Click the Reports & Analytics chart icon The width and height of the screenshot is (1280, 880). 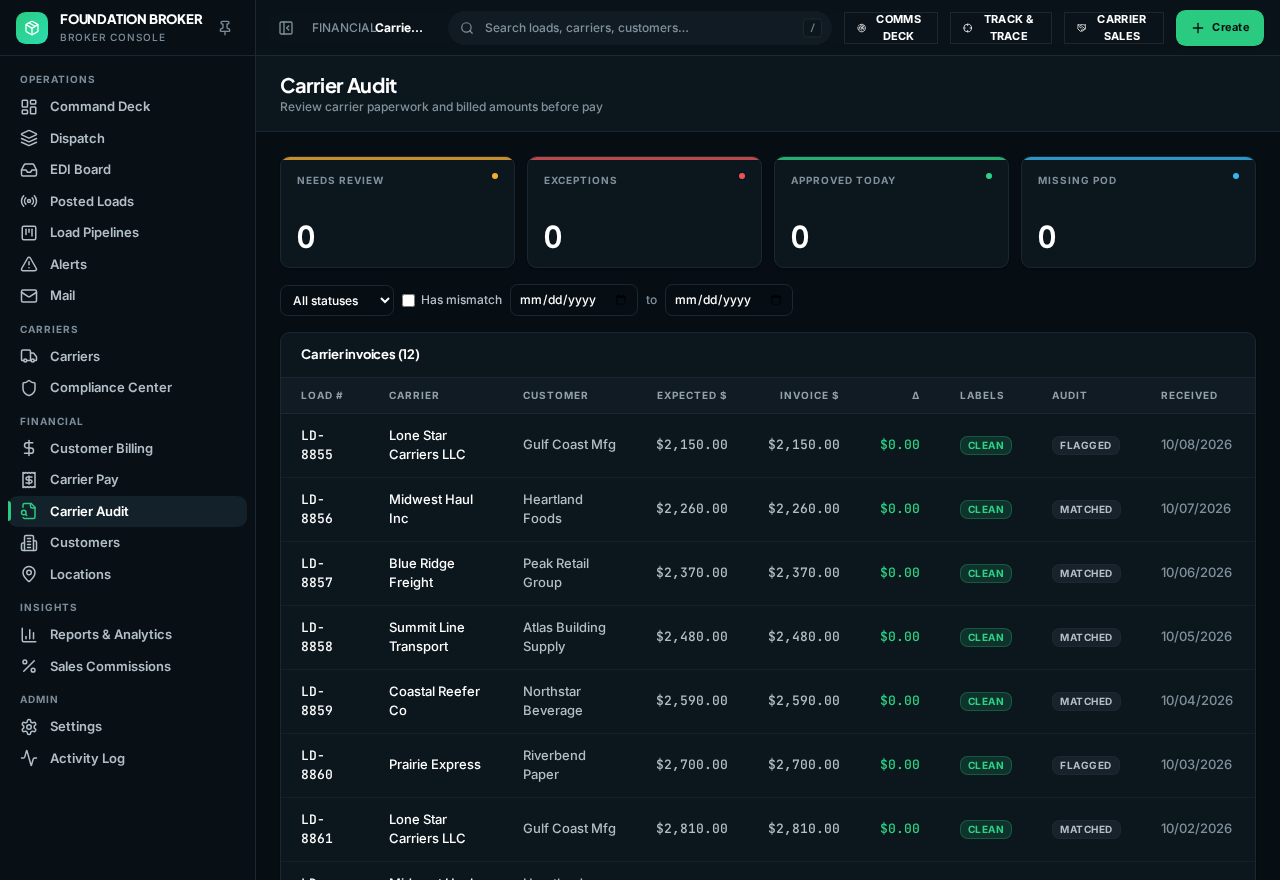click(29, 634)
